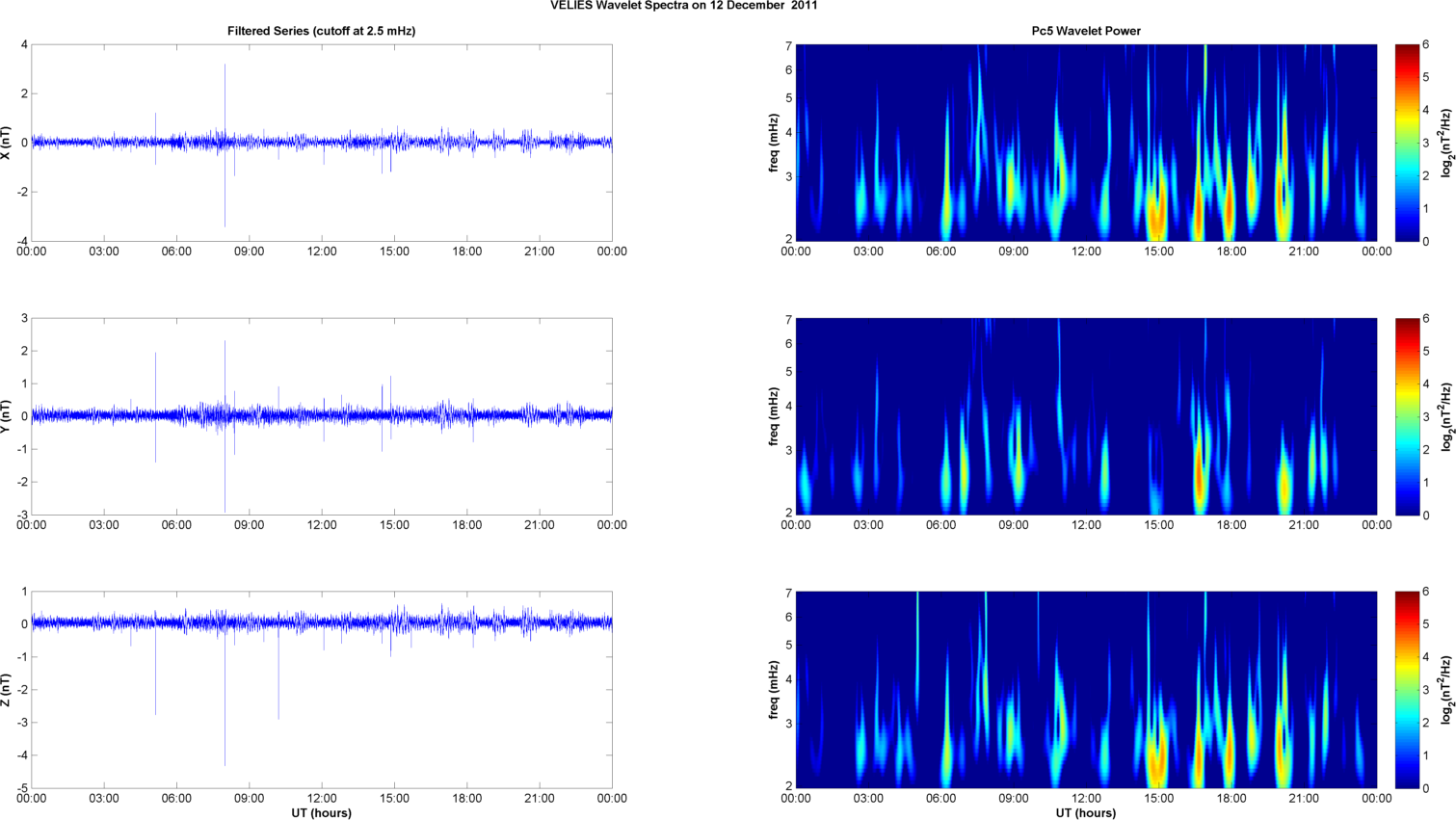Click the orange hotspot near 16:40 in the Y spectrogram

1200,474
